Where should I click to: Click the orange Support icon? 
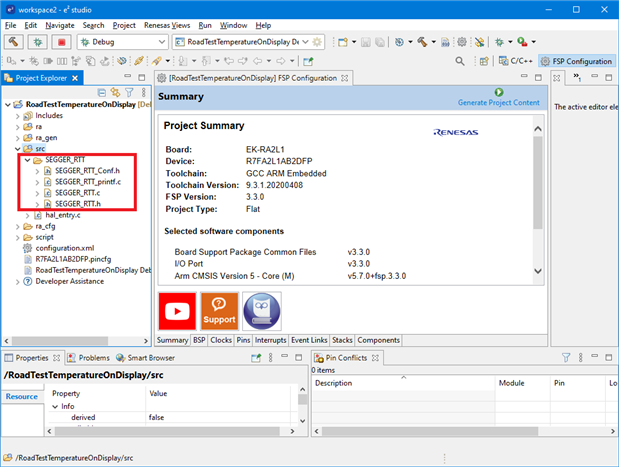[x=219, y=311]
